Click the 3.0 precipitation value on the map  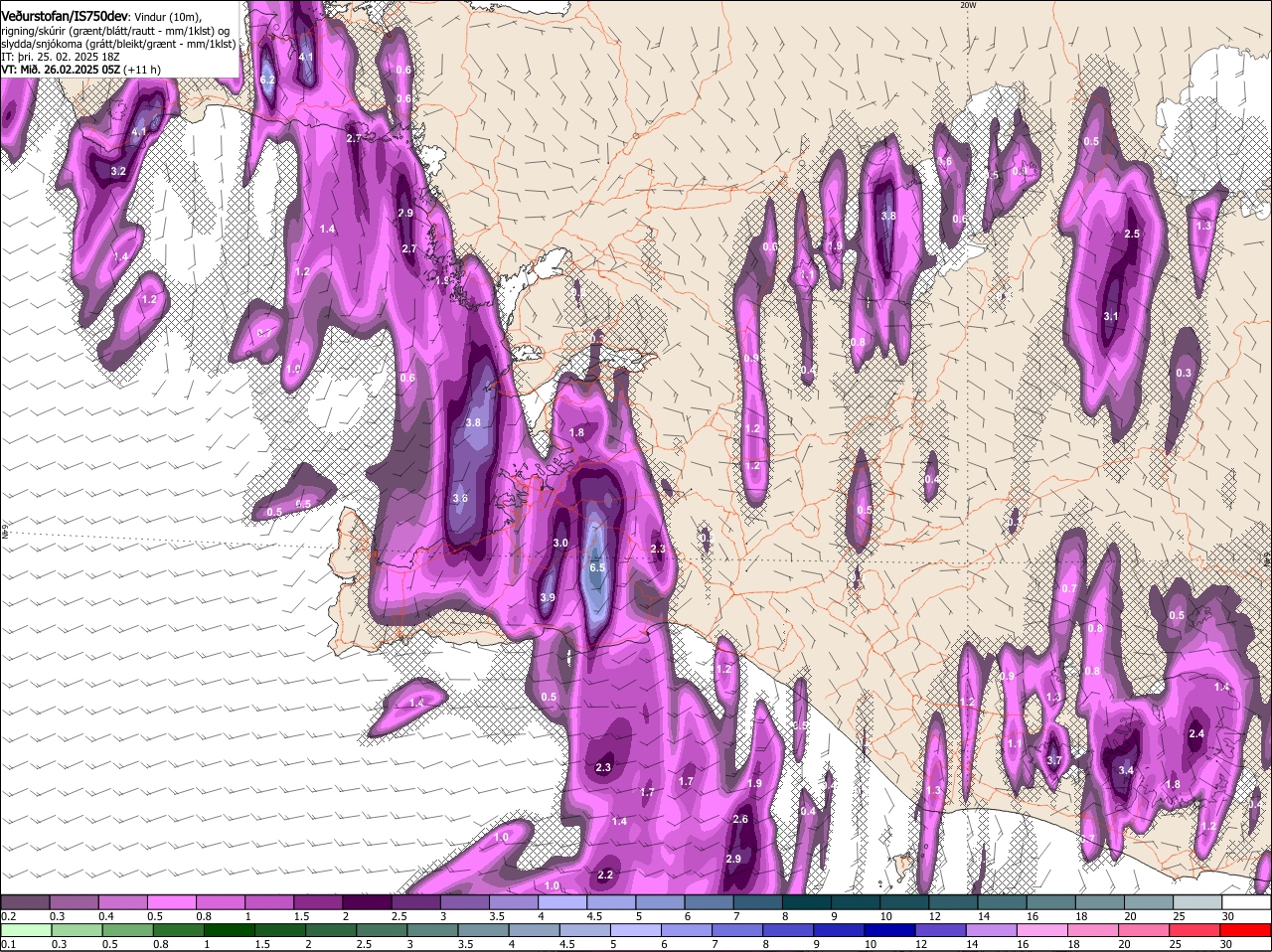click(x=560, y=543)
